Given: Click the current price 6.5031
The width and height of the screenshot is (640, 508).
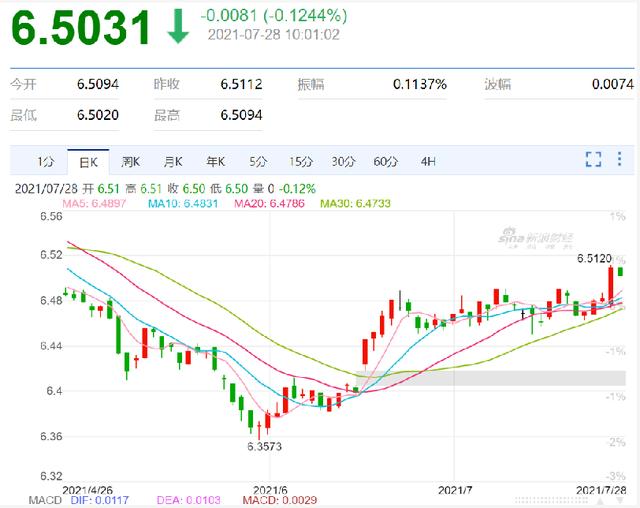Looking at the screenshot, I should (x=81, y=28).
